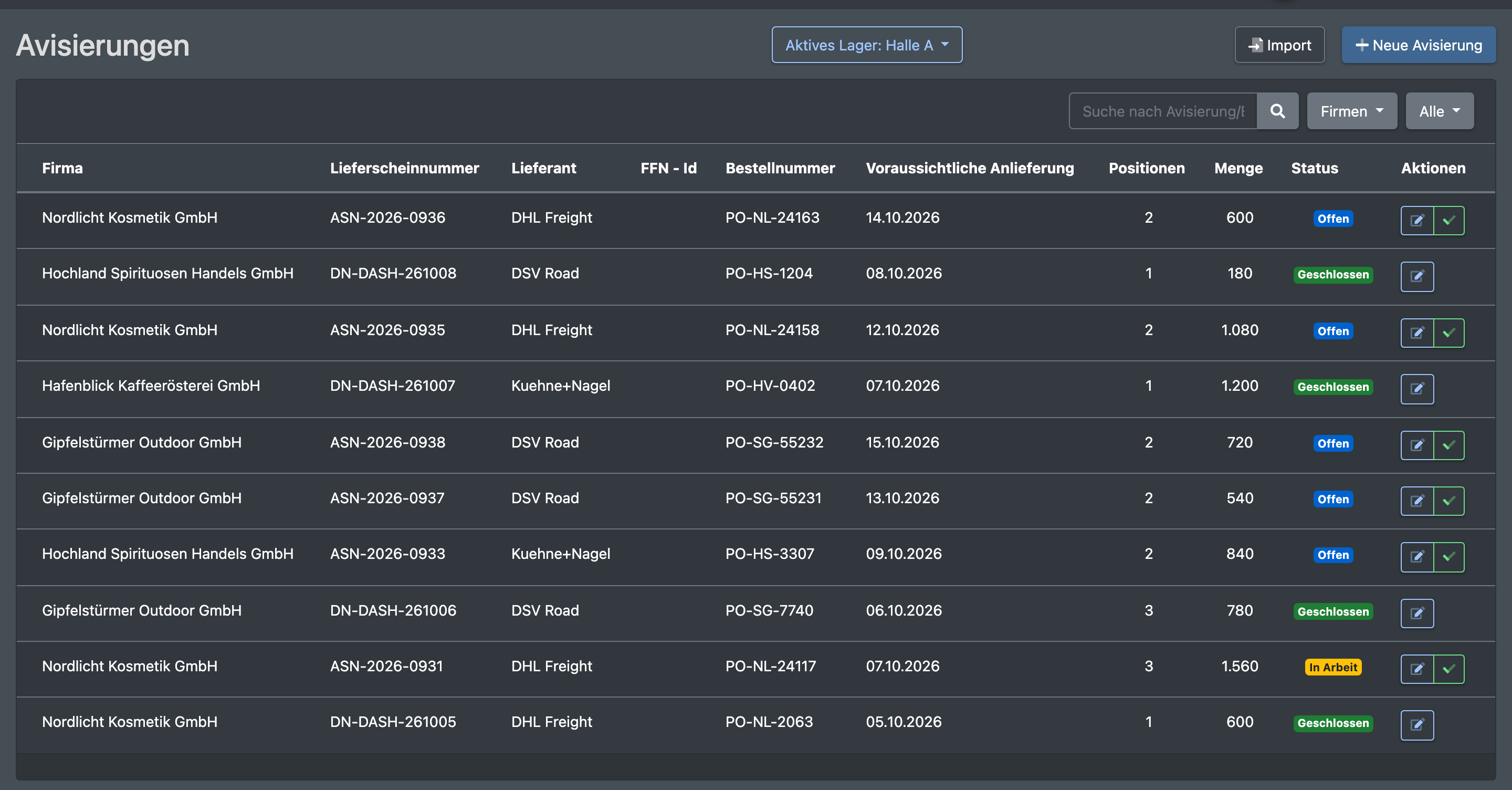Click the Voraussichtliche Anlieferung column header

click(x=970, y=168)
